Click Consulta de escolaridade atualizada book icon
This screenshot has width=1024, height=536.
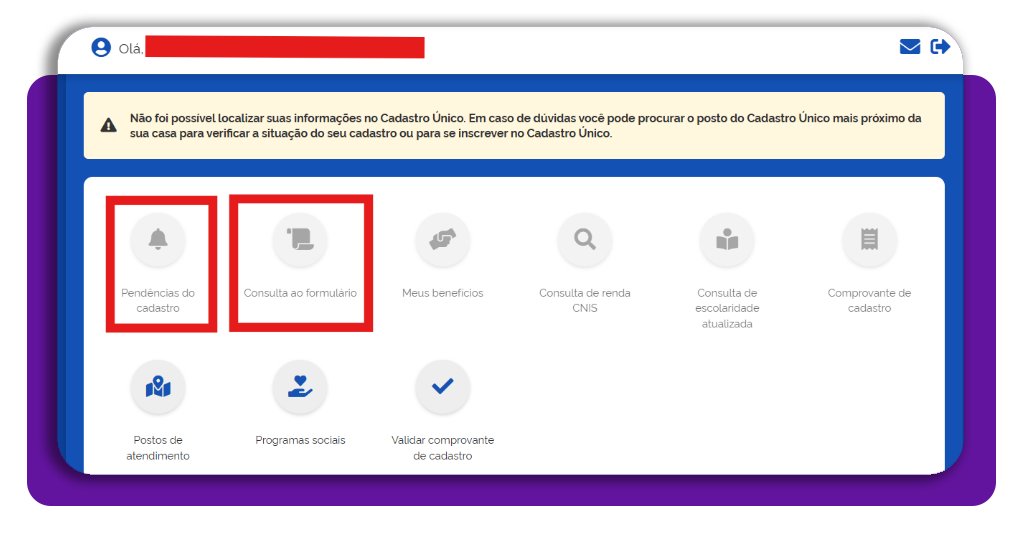727,240
